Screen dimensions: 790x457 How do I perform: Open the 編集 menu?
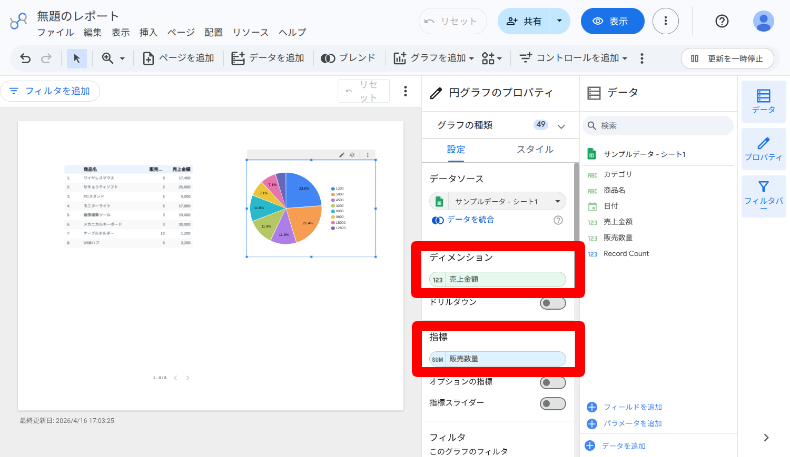(x=92, y=33)
